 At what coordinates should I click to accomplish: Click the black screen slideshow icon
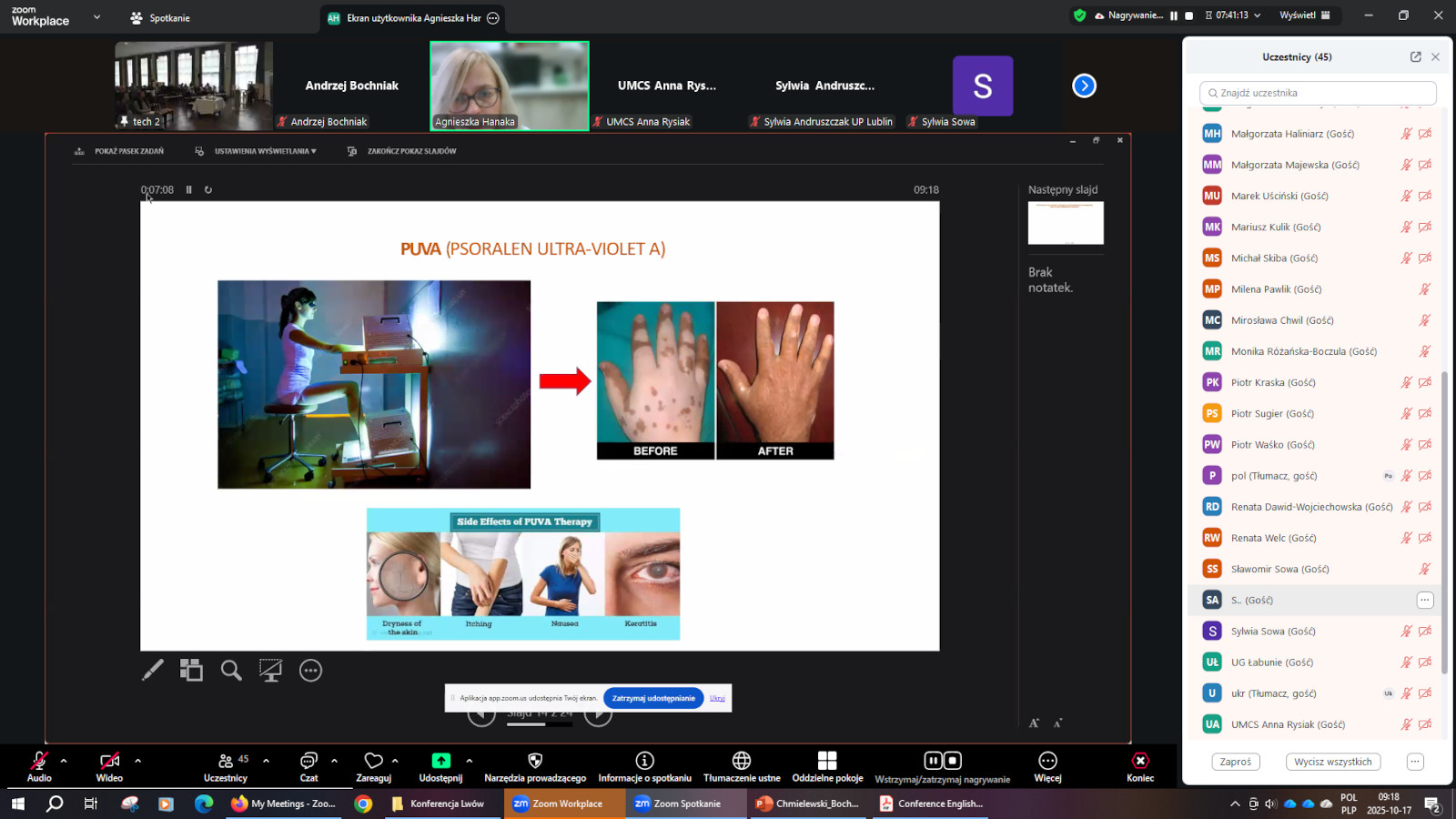click(x=270, y=671)
